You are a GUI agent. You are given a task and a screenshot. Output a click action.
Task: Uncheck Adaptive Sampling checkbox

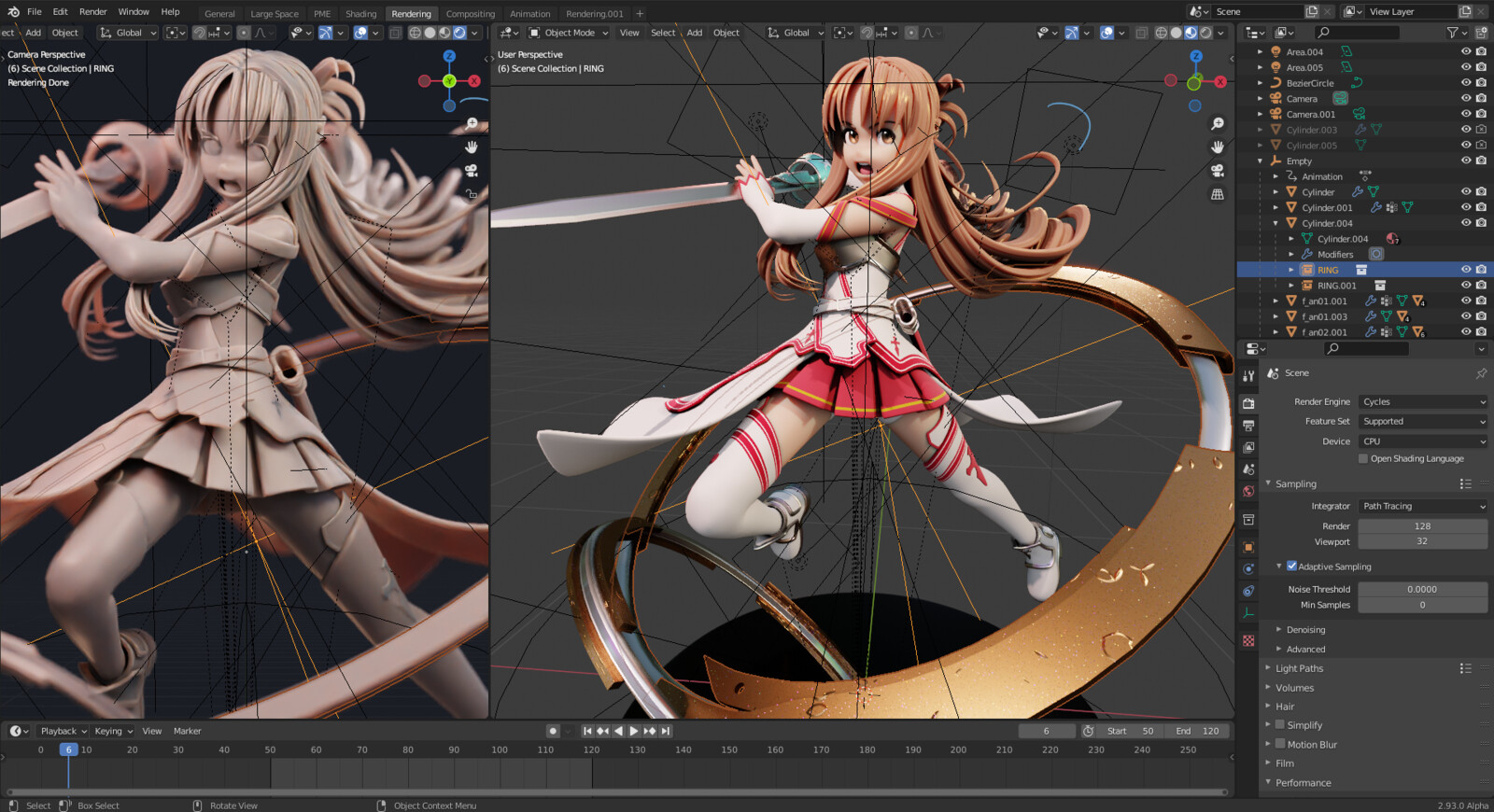(x=1291, y=566)
